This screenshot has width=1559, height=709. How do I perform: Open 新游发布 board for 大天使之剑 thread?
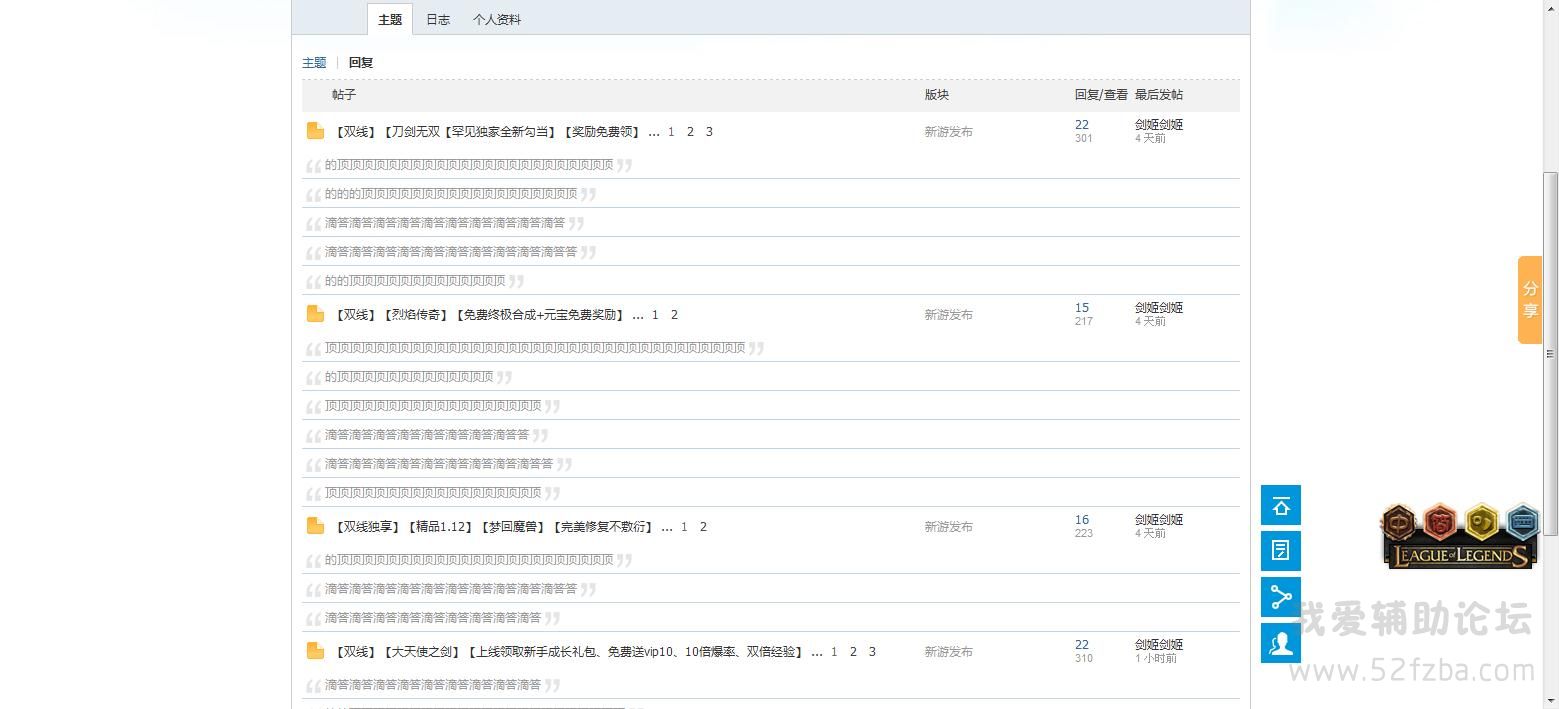coord(948,652)
